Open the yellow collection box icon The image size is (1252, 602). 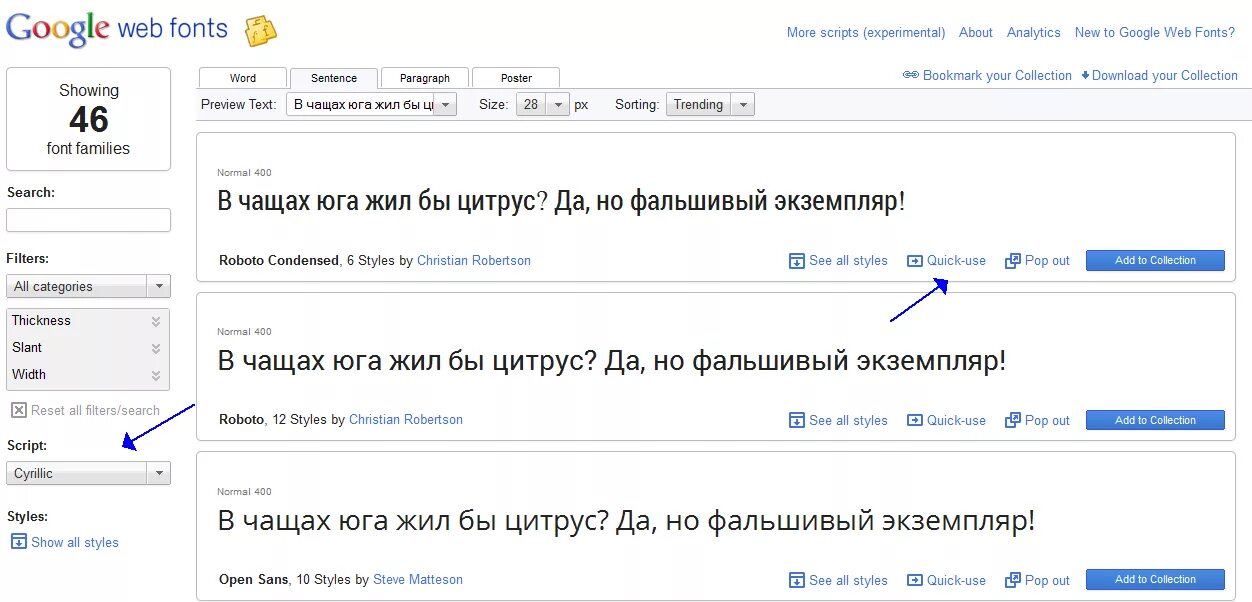(x=261, y=31)
